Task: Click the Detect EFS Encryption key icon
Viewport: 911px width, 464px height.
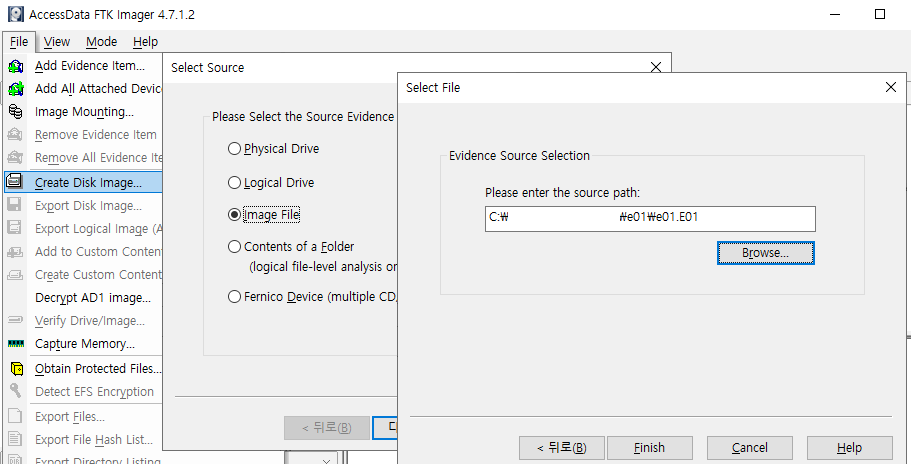Action: click(15, 392)
